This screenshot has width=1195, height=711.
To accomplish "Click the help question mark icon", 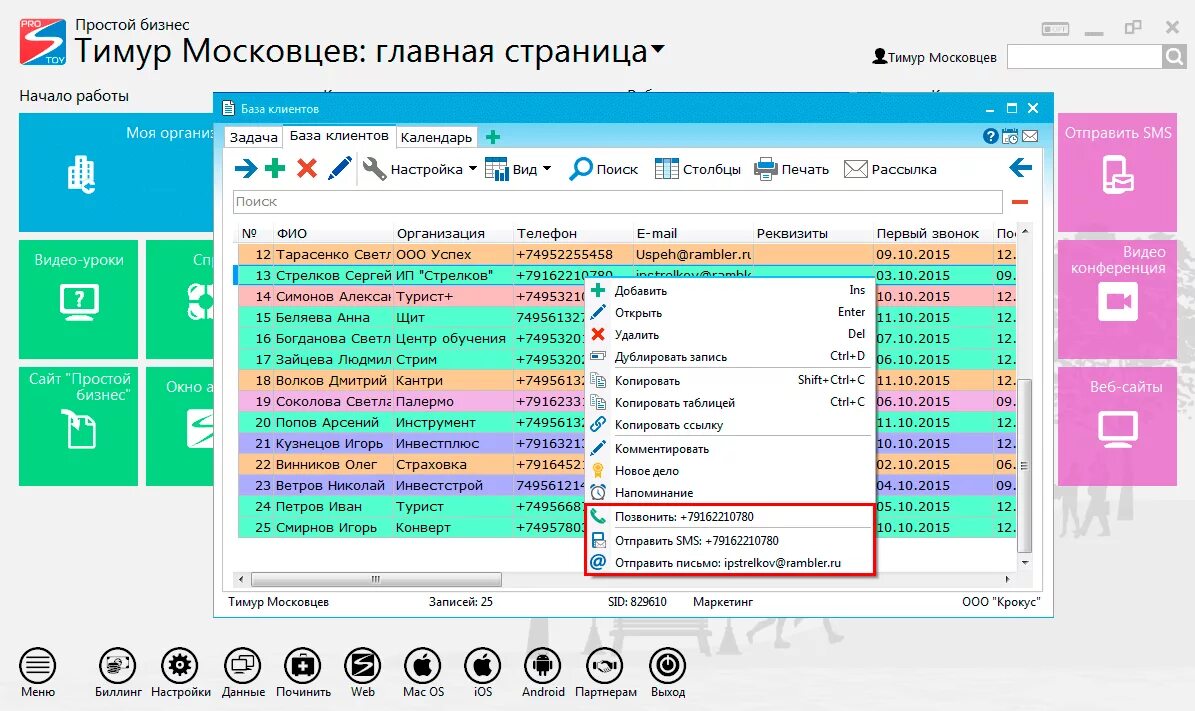I will [990, 136].
